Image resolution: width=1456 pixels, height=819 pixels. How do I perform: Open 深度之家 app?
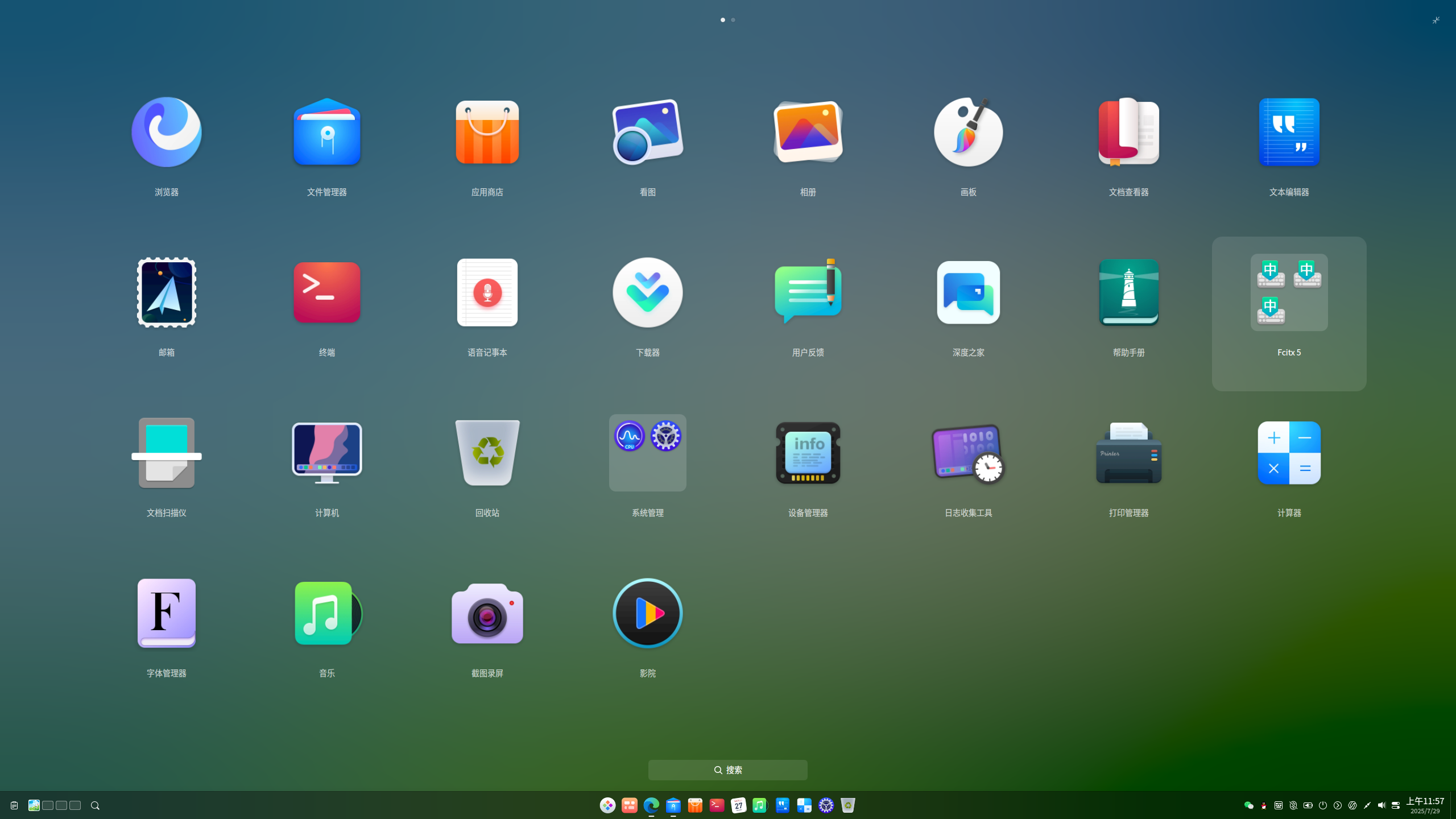coord(968,292)
